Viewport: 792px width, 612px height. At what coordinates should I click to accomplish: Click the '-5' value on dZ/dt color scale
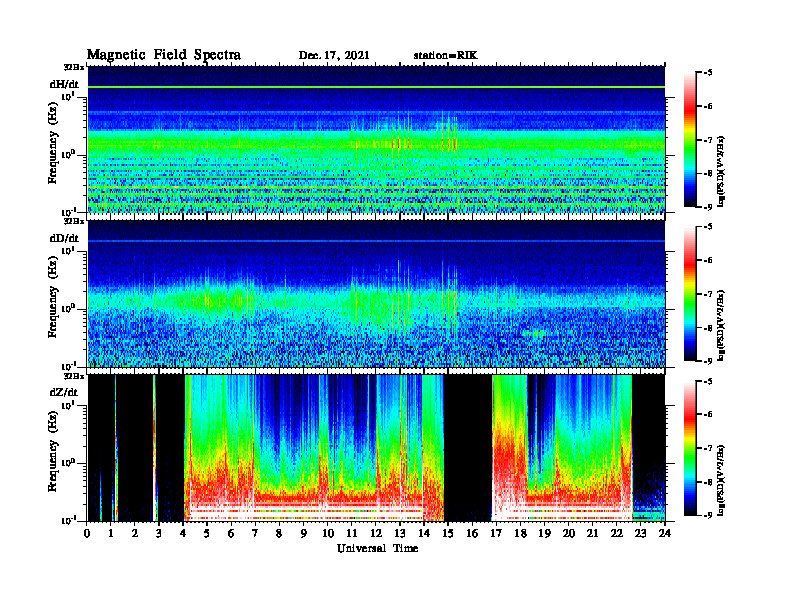[x=708, y=381]
